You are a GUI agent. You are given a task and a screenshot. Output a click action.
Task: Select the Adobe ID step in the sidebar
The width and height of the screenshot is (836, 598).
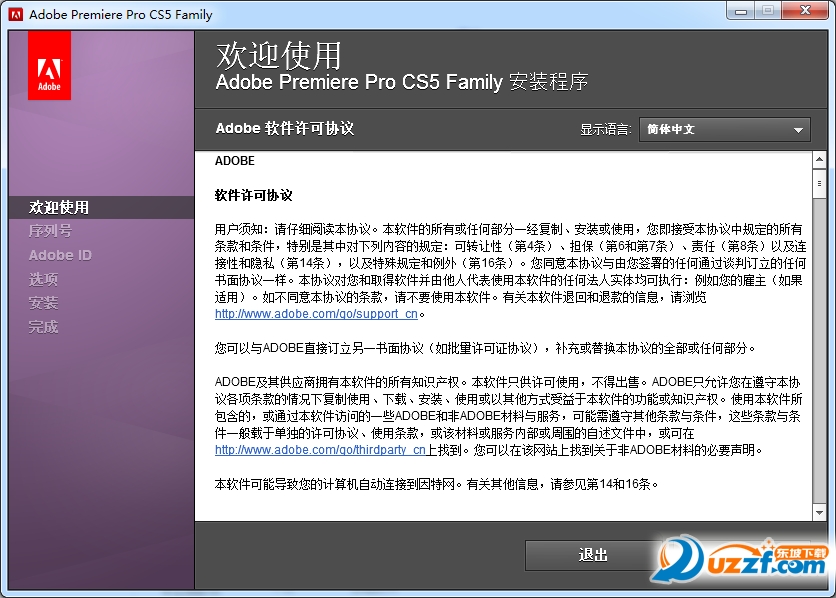point(60,255)
